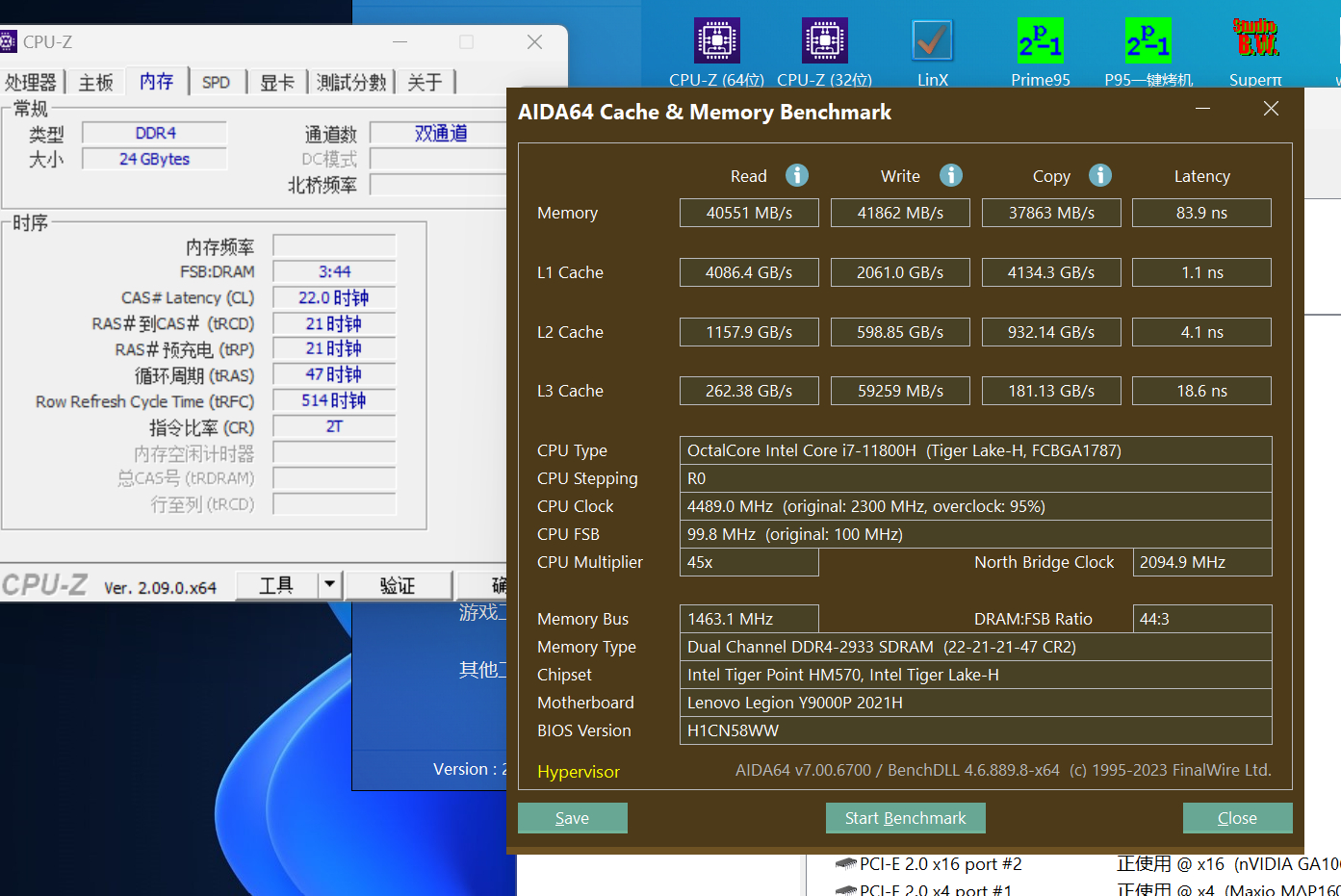Open the SPD tab in CPU-Z
The image size is (1341, 896).
pyautogui.click(x=217, y=83)
